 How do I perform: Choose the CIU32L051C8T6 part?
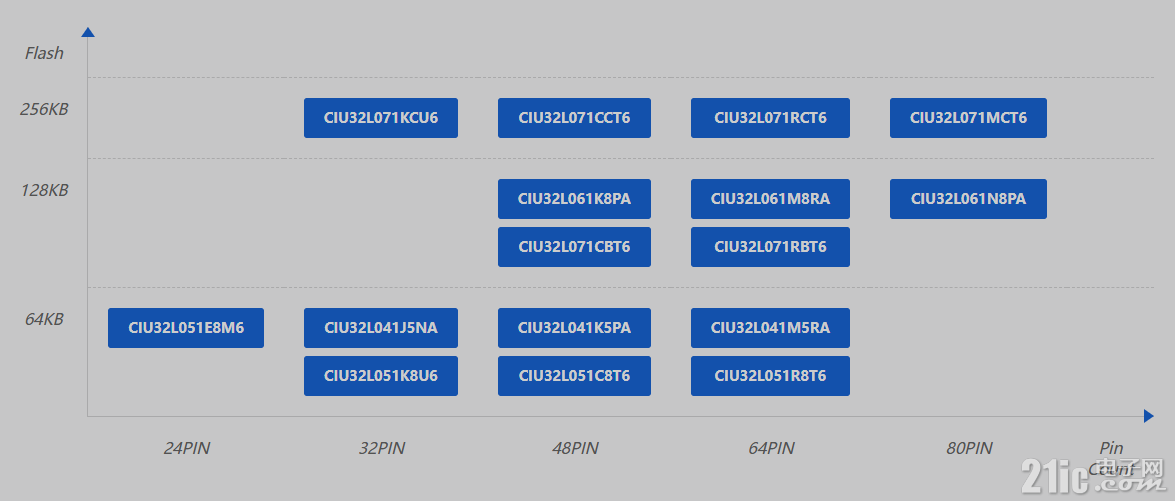click(574, 375)
